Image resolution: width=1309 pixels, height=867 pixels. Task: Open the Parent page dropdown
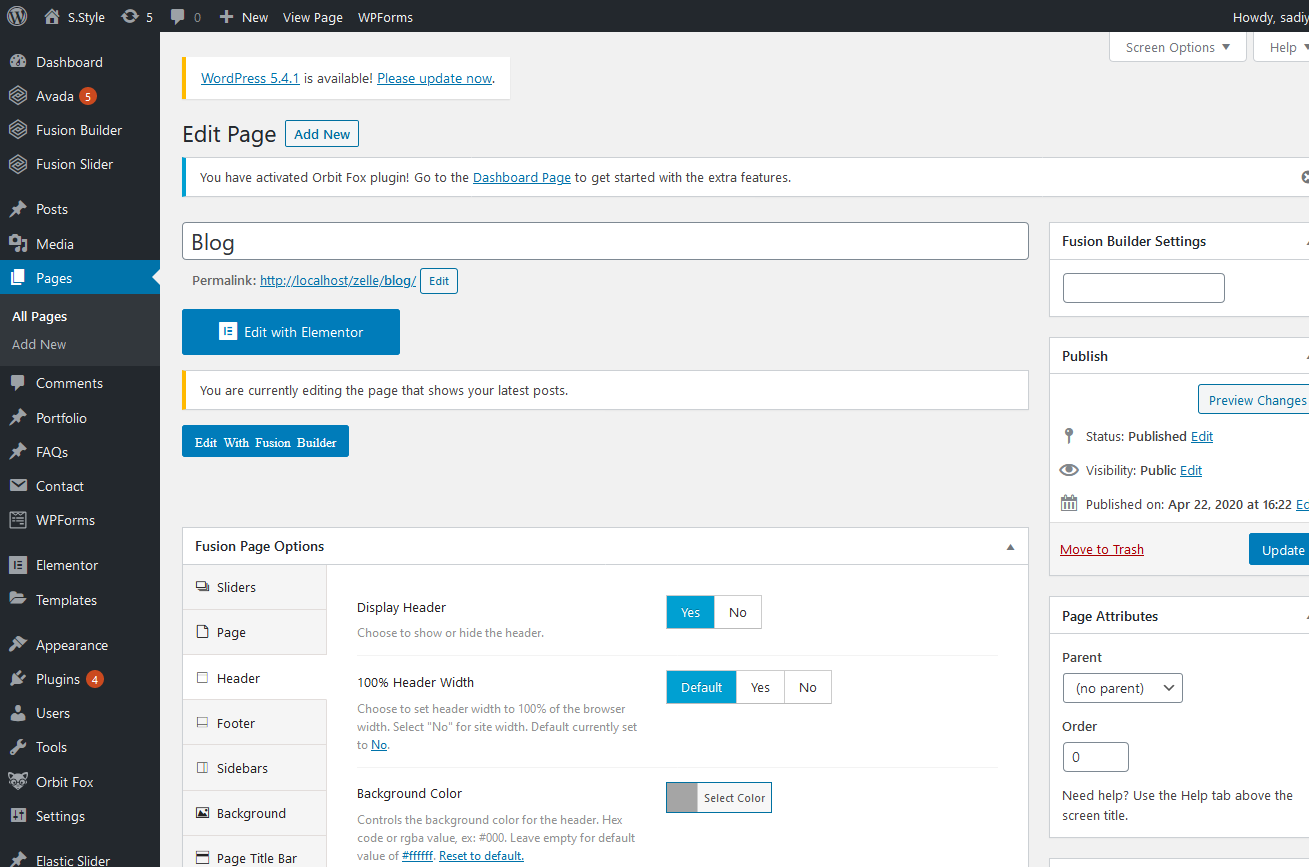(x=1122, y=688)
